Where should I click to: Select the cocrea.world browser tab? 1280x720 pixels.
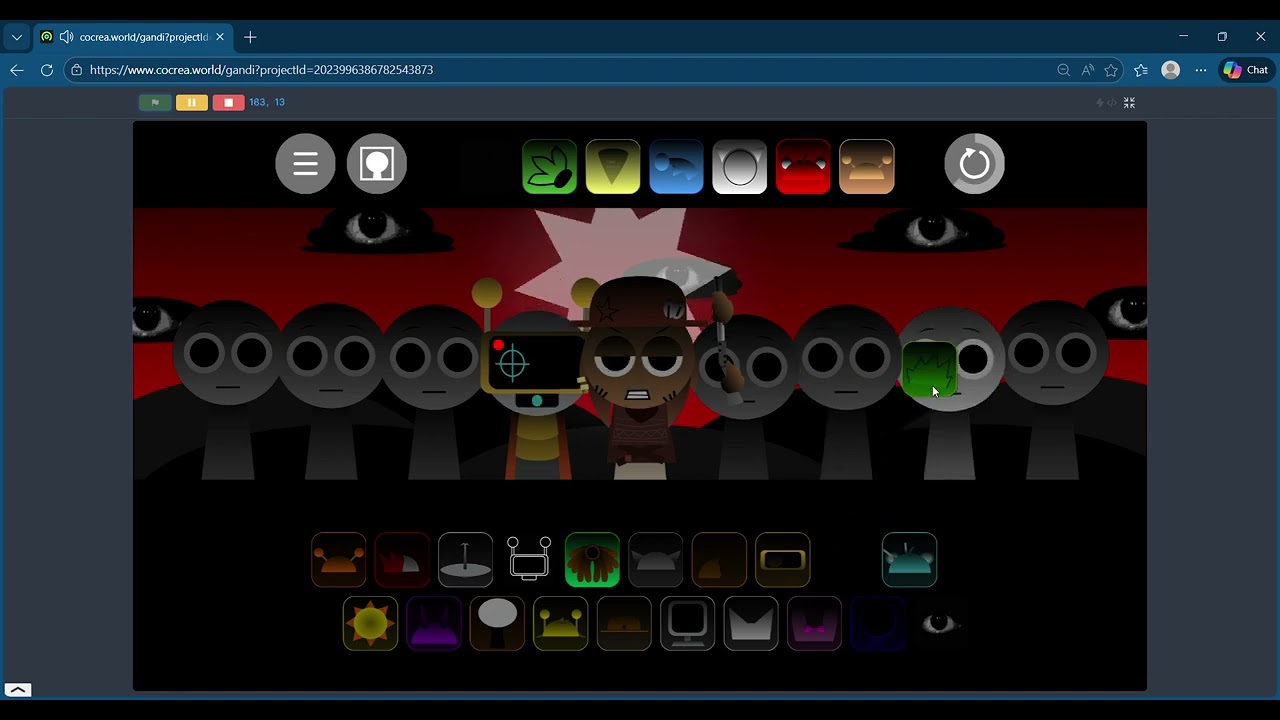[133, 37]
